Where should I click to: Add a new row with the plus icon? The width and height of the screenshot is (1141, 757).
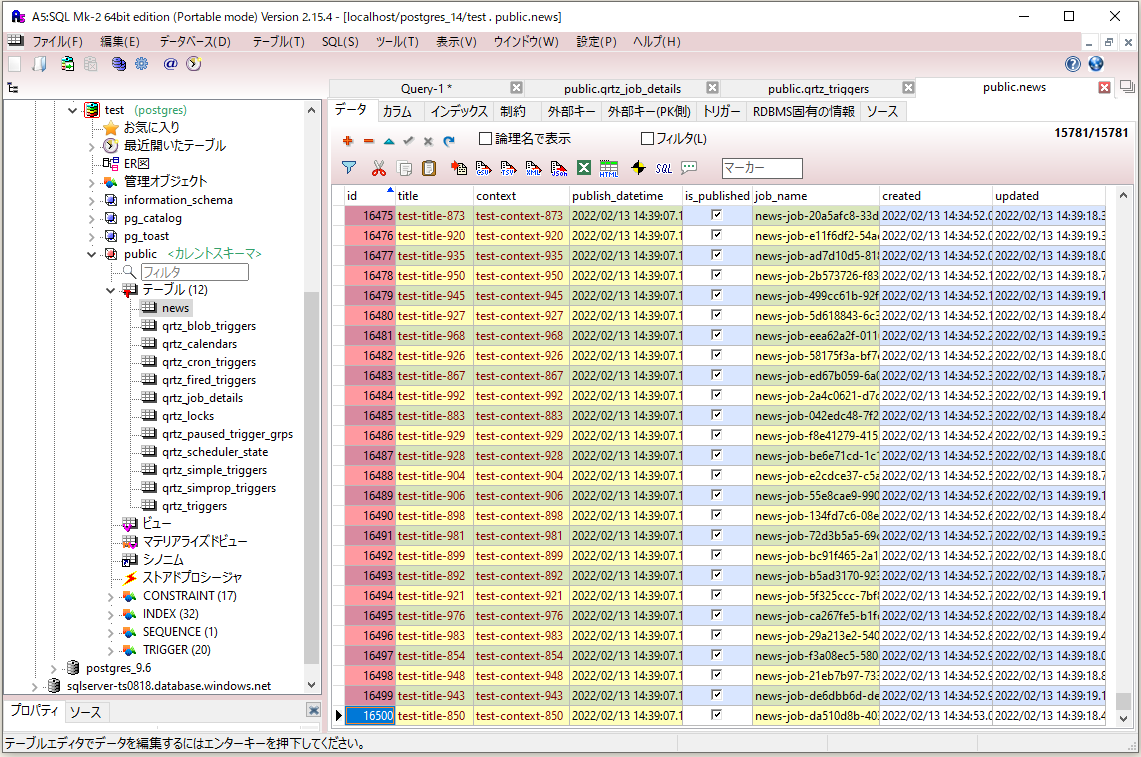pyautogui.click(x=348, y=140)
